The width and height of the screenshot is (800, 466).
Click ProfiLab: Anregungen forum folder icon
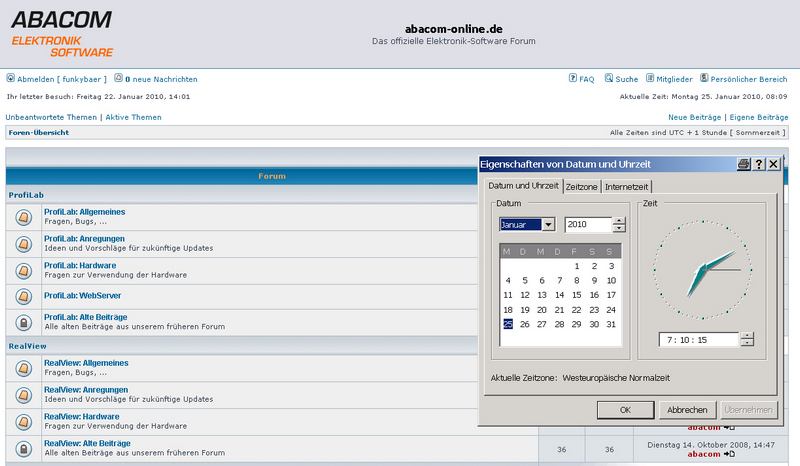[23, 244]
